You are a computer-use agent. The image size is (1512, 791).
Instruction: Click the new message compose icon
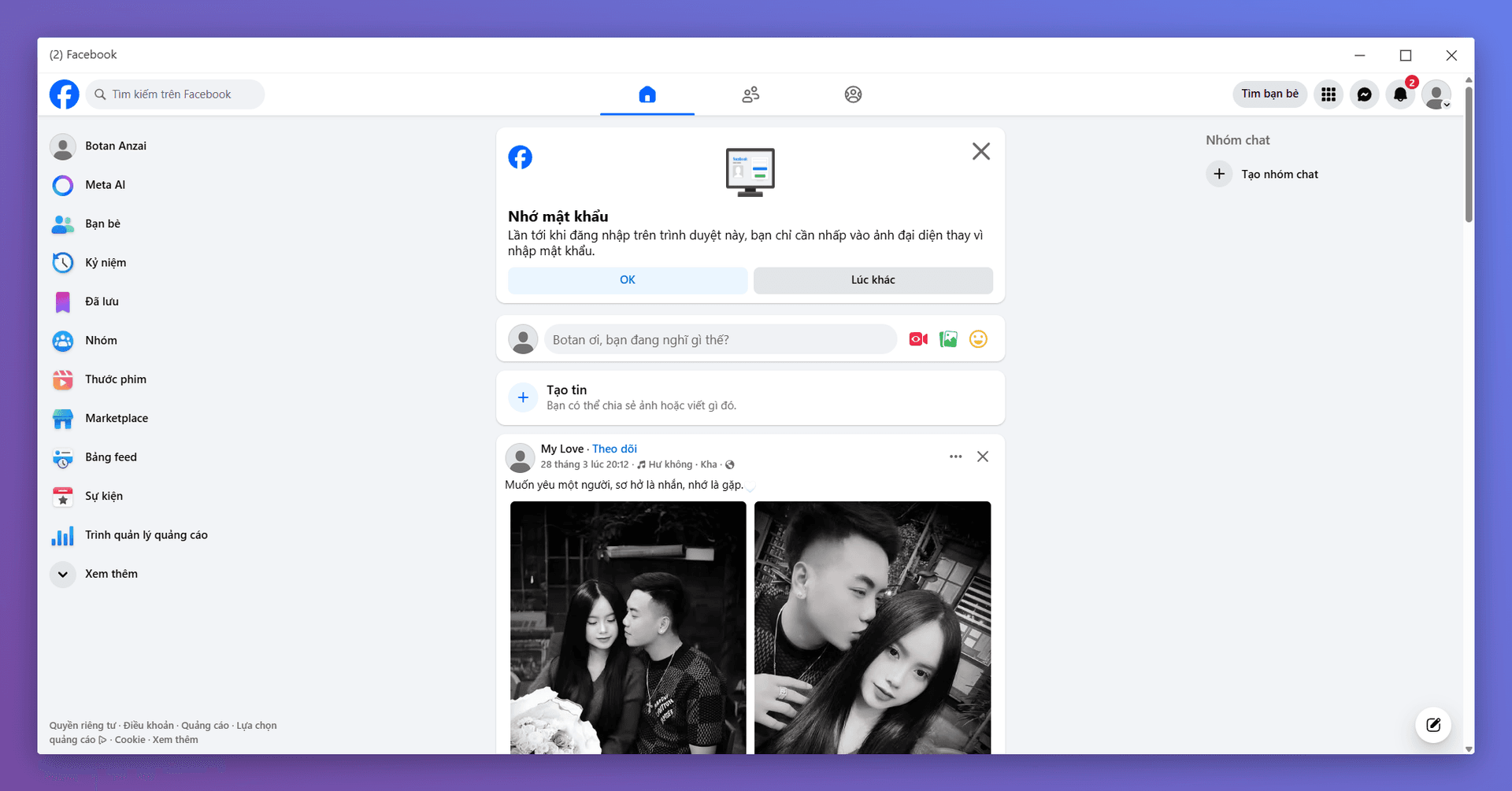point(1432,725)
